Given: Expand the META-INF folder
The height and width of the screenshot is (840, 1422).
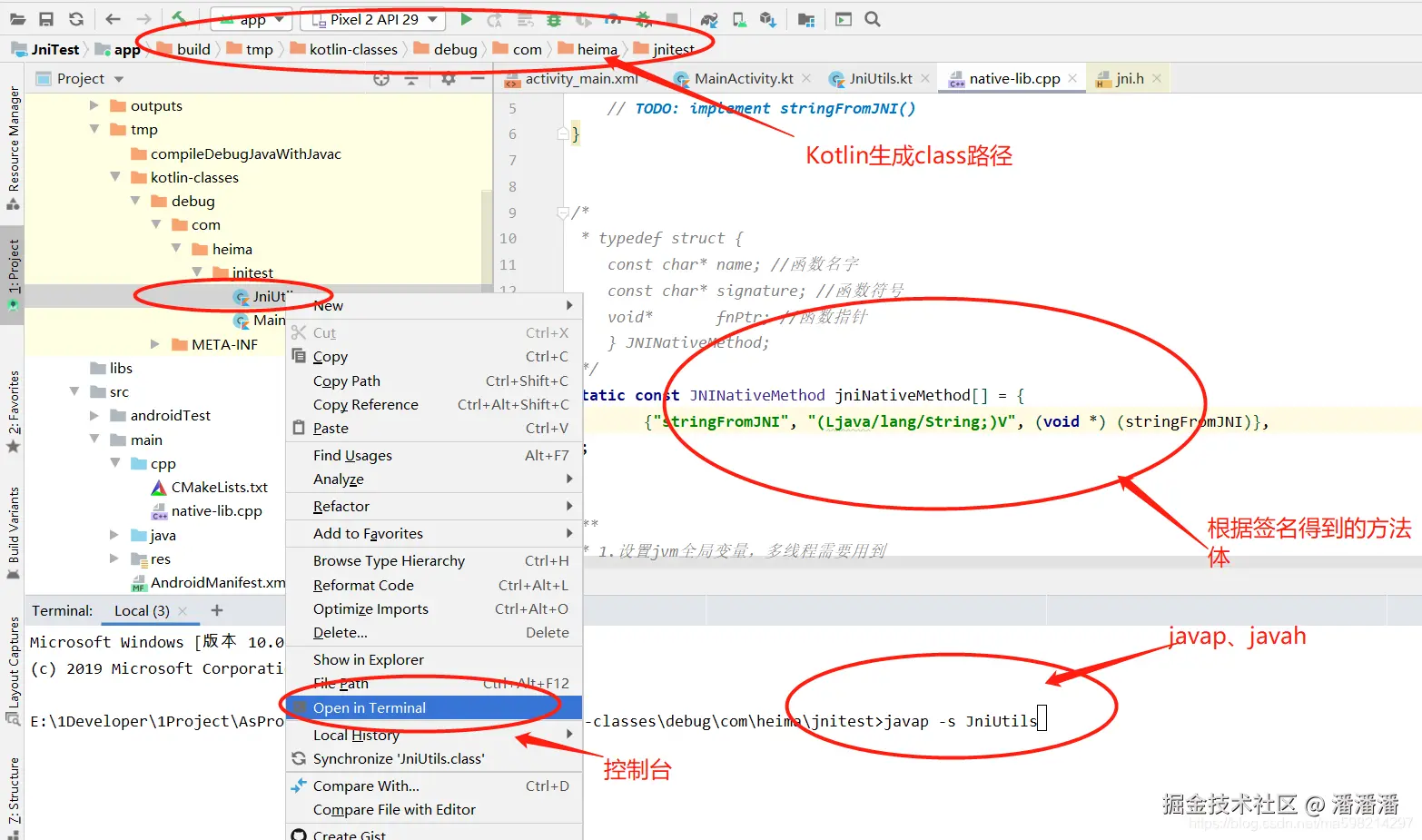Looking at the screenshot, I should point(155,344).
